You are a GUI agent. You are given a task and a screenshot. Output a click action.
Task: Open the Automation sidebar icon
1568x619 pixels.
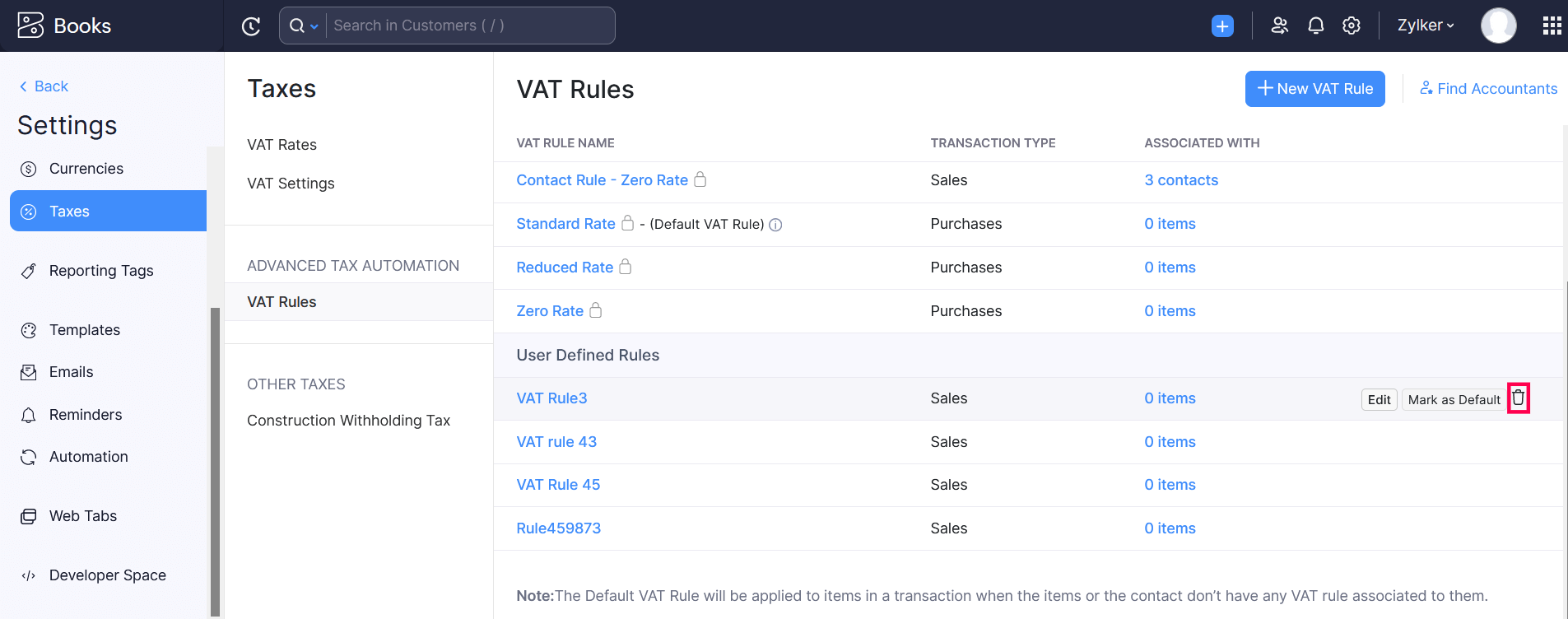30,456
